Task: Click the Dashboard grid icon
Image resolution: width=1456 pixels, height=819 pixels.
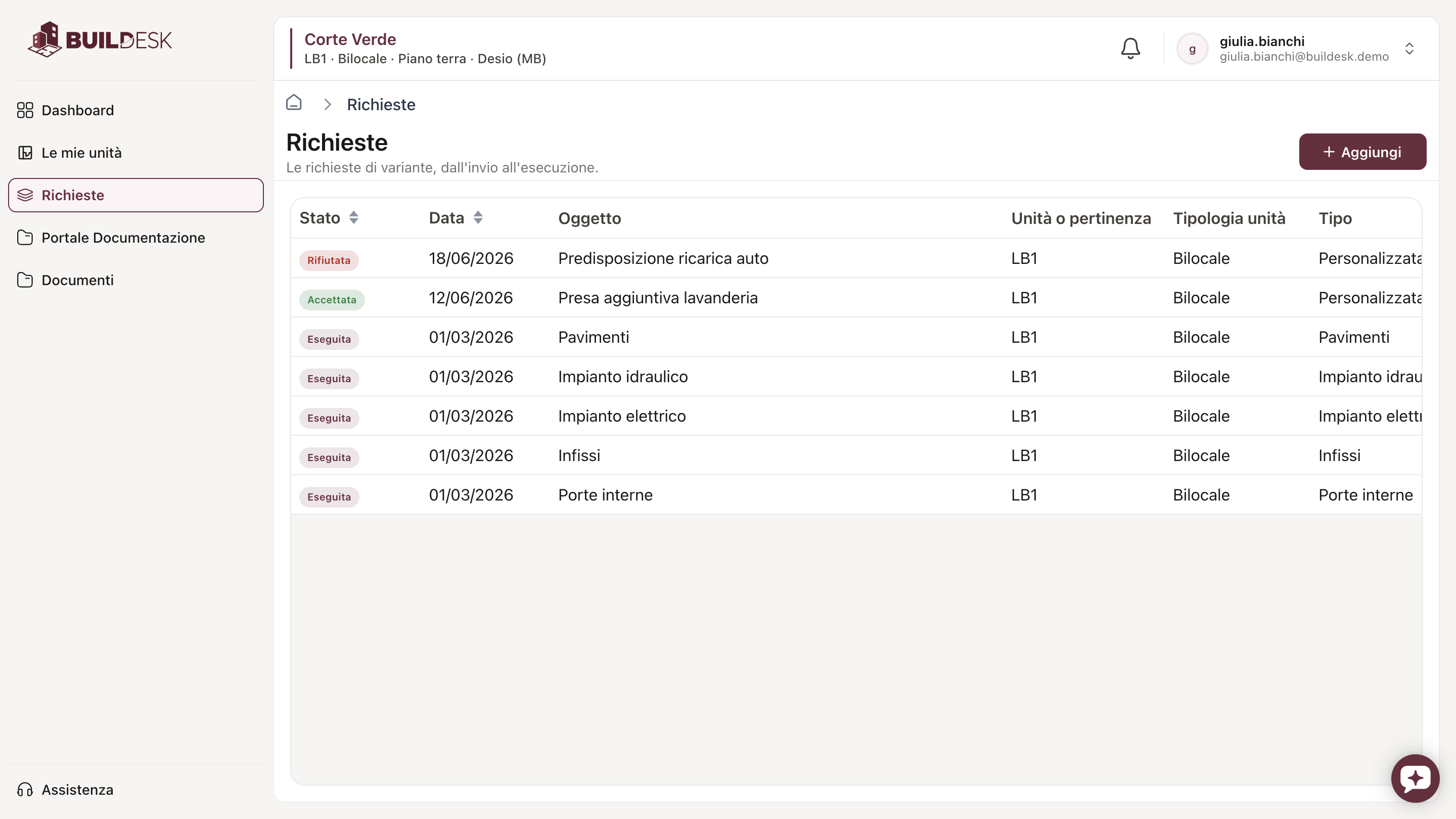Action: 25,110
